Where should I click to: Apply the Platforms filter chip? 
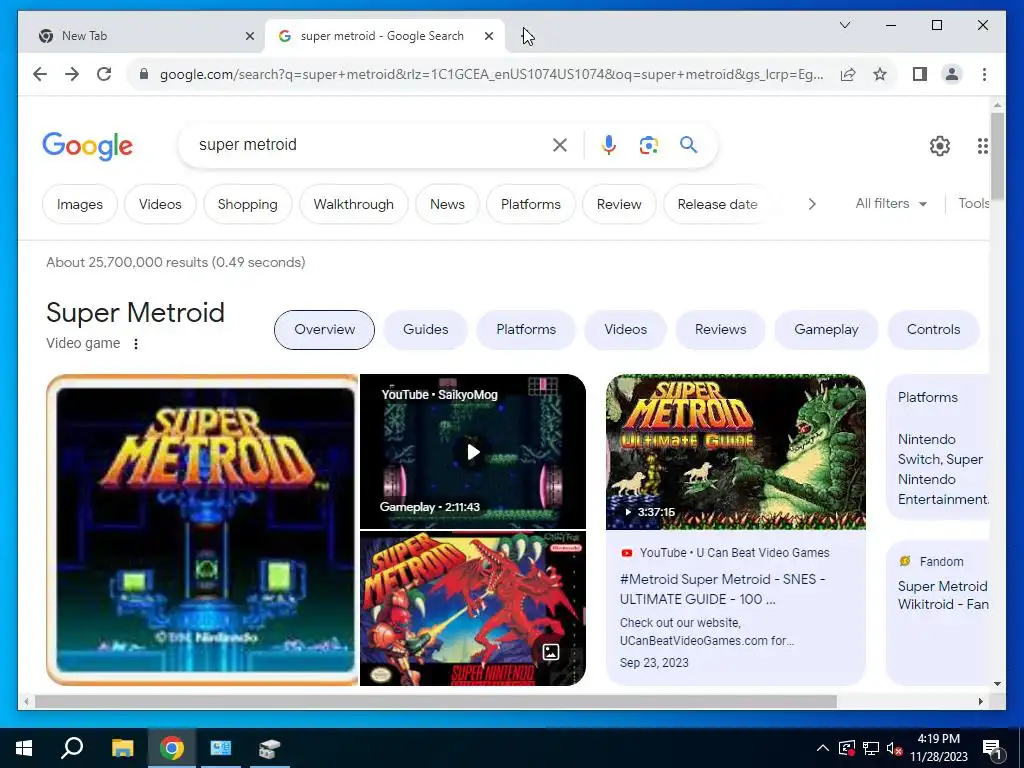click(531, 204)
